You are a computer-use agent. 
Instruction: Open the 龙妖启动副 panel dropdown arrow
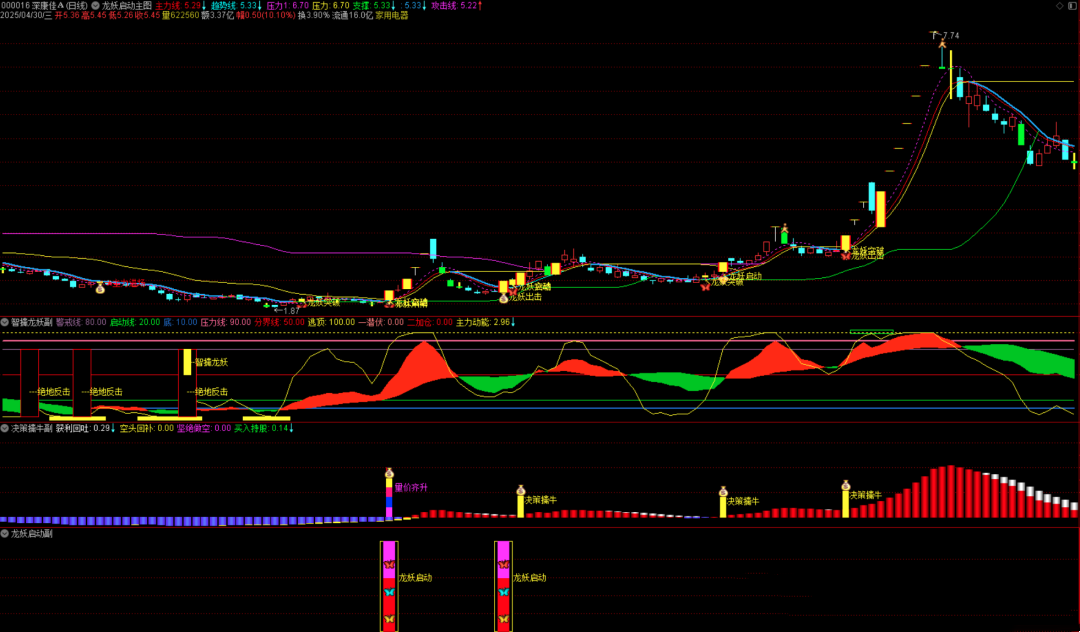[x=5, y=534]
